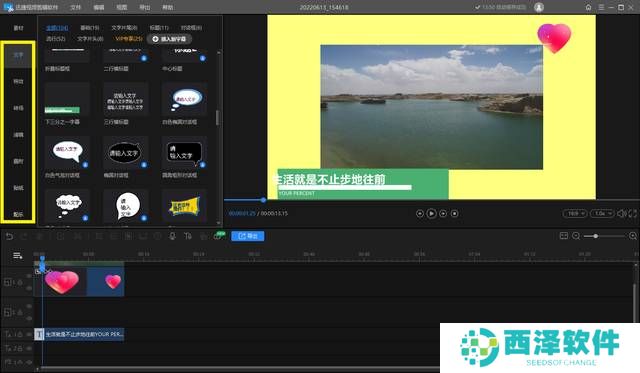Image resolution: width=640 pixels, height=373 pixels.
Task: Click the fit-timeline icon left of zoom-out
Action: [x=564, y=236]
